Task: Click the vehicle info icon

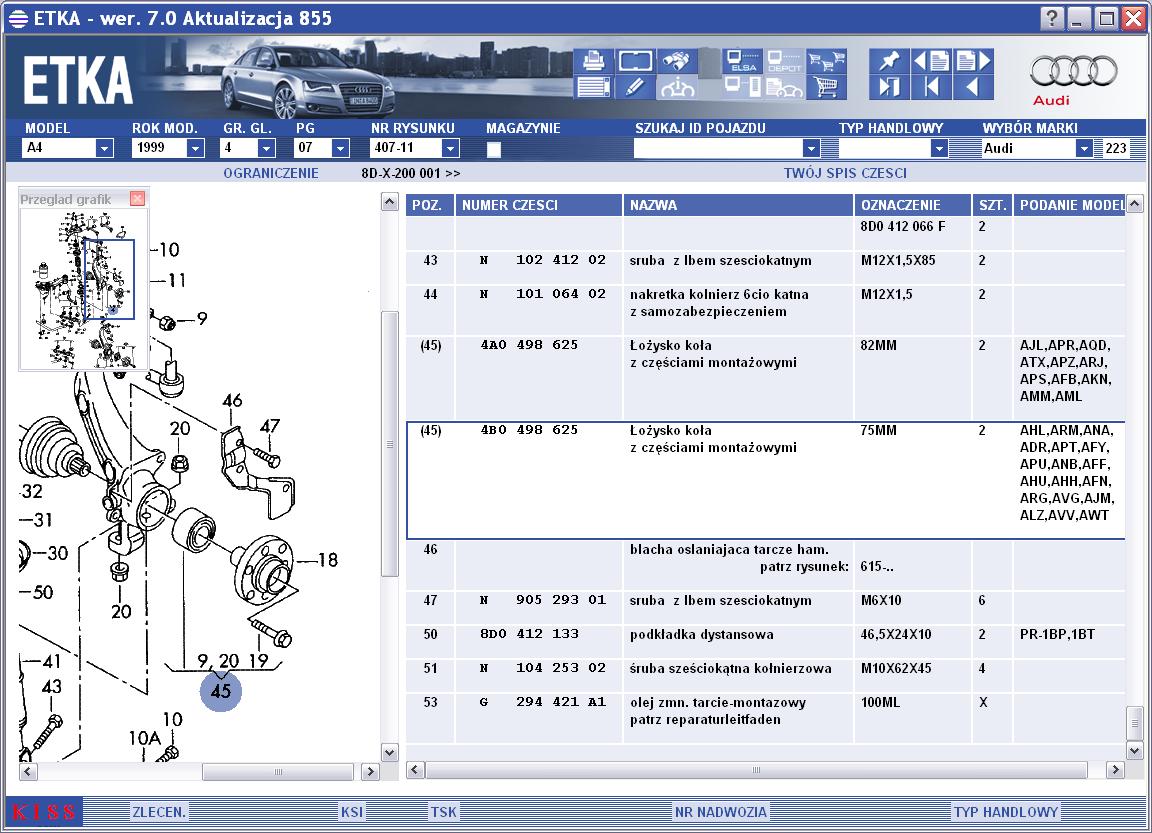Action: 677,87
